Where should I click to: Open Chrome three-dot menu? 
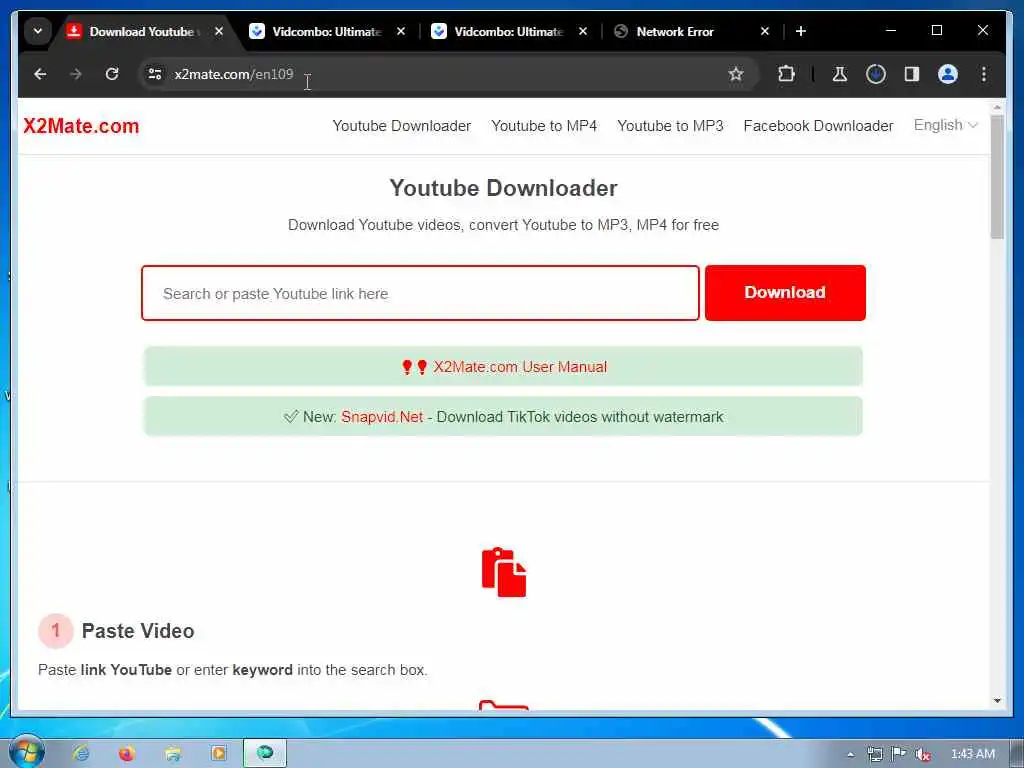coord(984,74)
